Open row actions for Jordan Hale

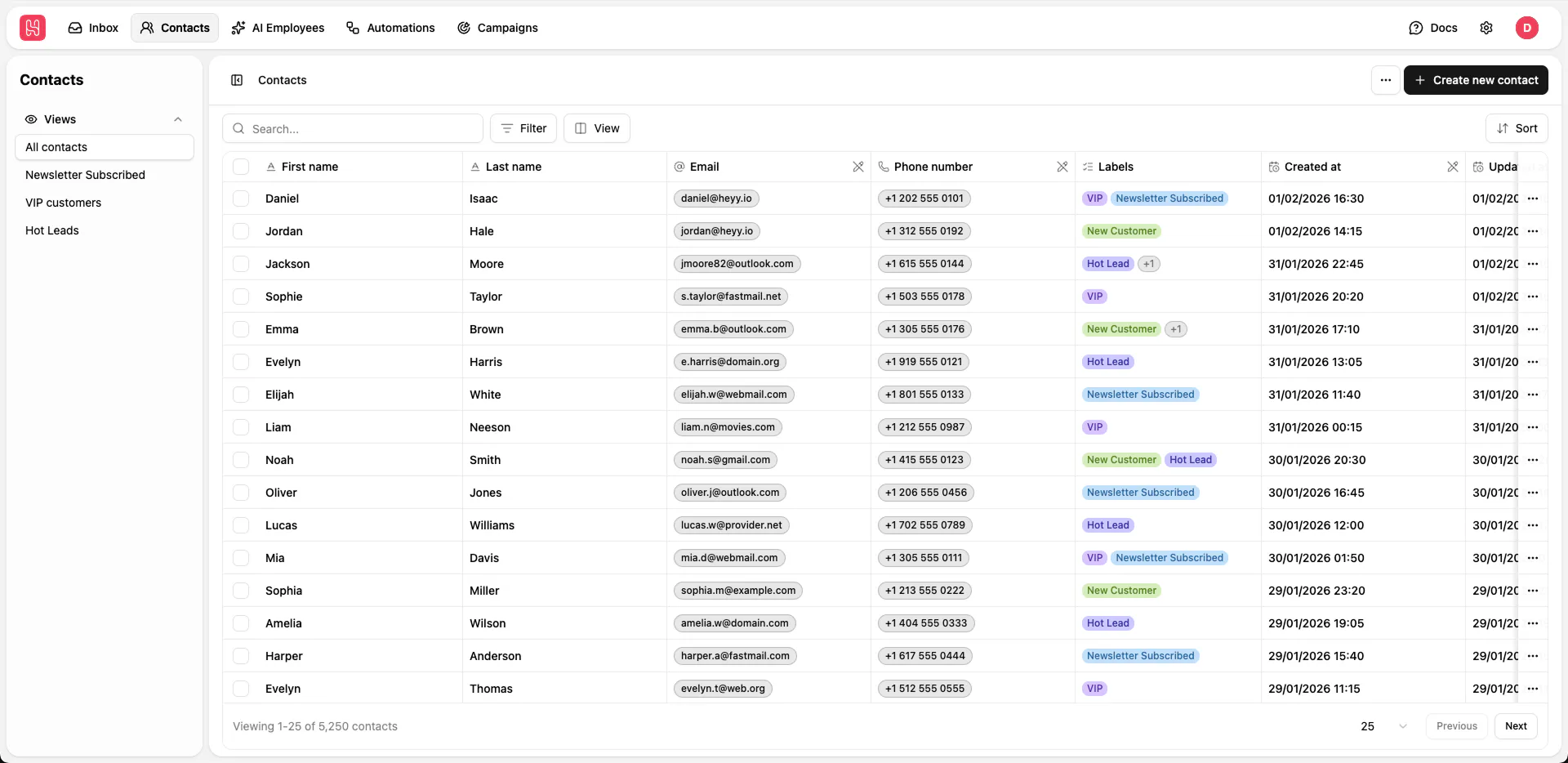[x=1533, y=231]
